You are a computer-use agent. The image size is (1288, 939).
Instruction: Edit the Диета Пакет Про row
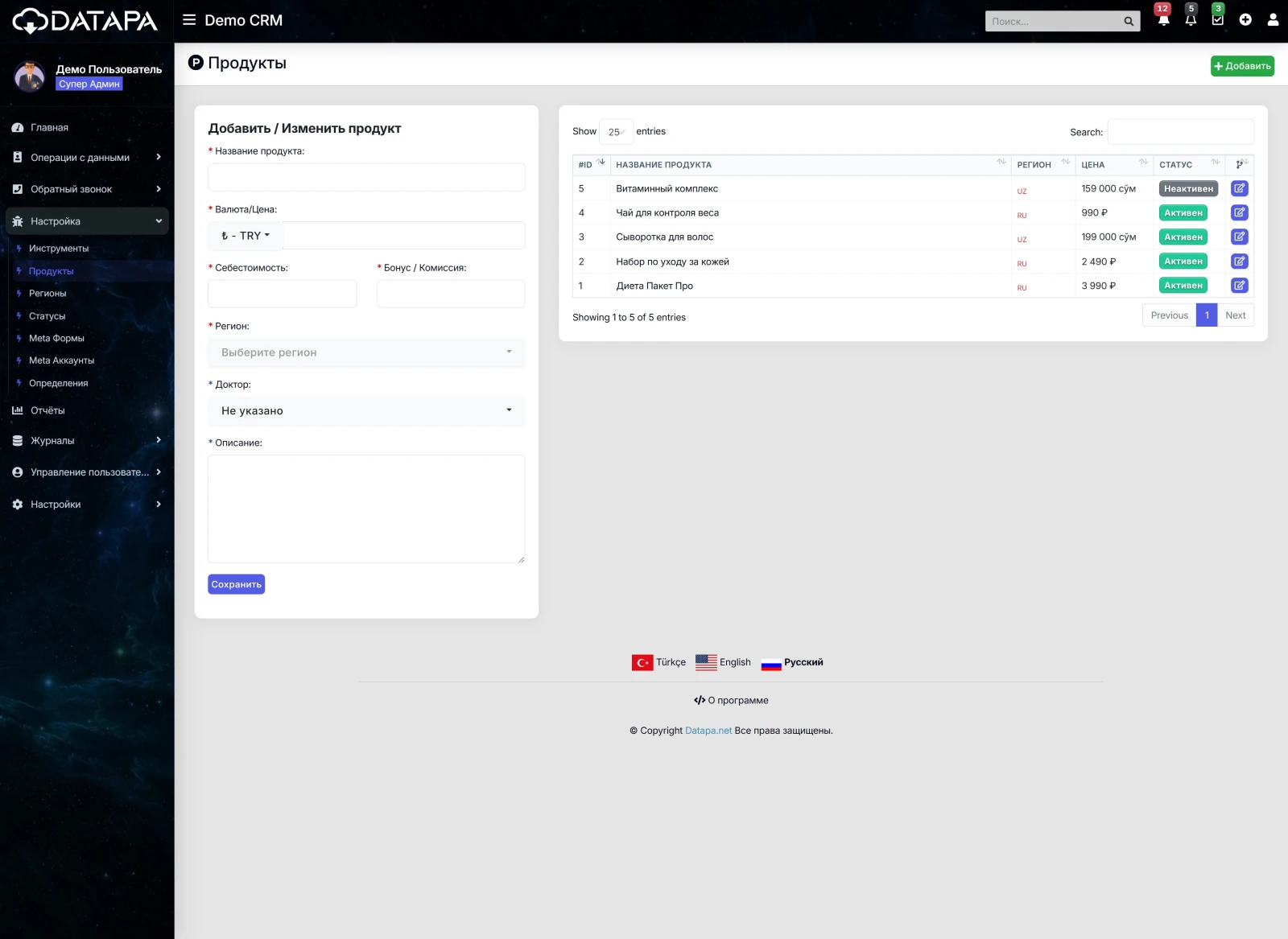point(1239,285)
